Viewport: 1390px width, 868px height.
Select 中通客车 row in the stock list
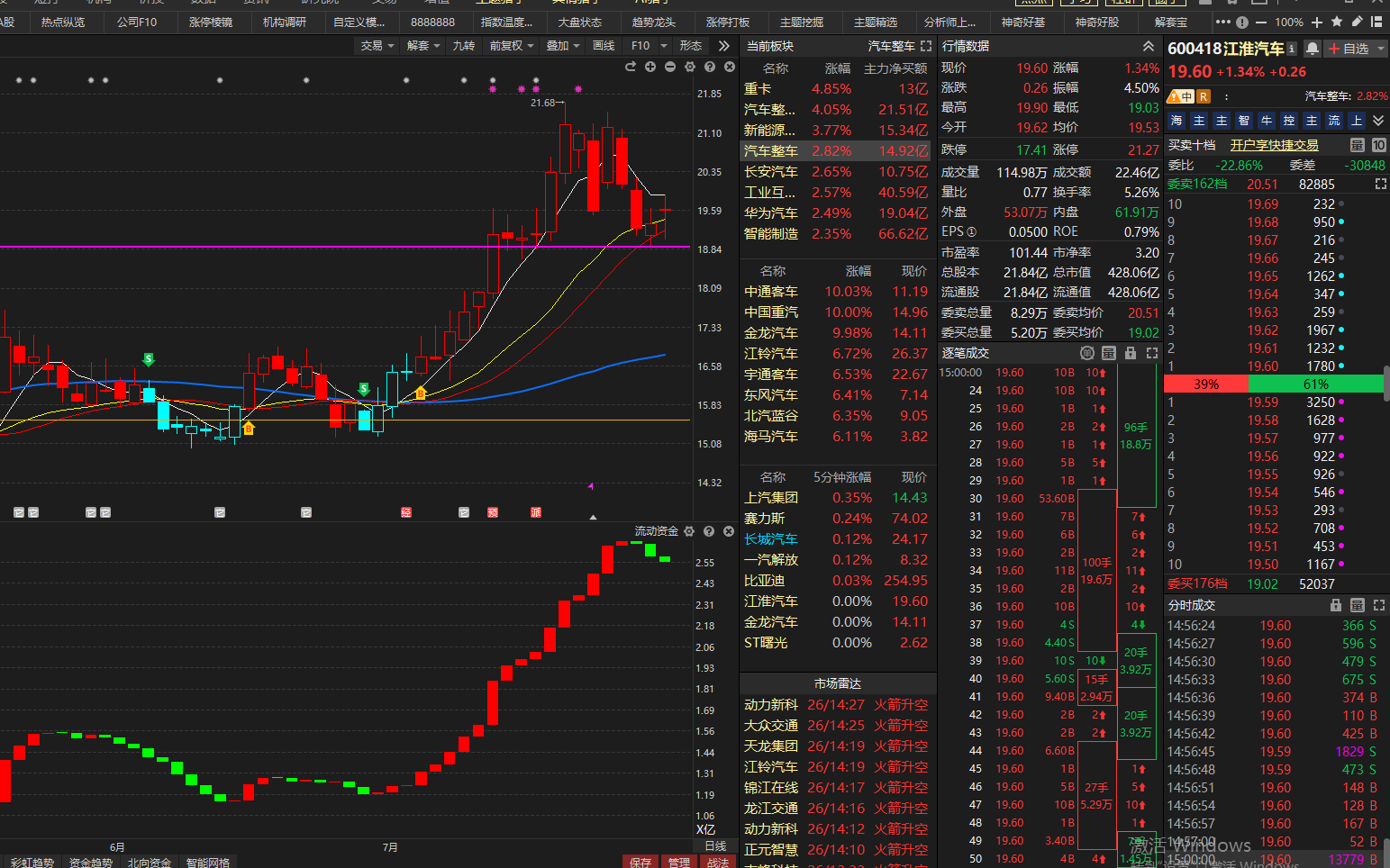click(x=836, y=292)
